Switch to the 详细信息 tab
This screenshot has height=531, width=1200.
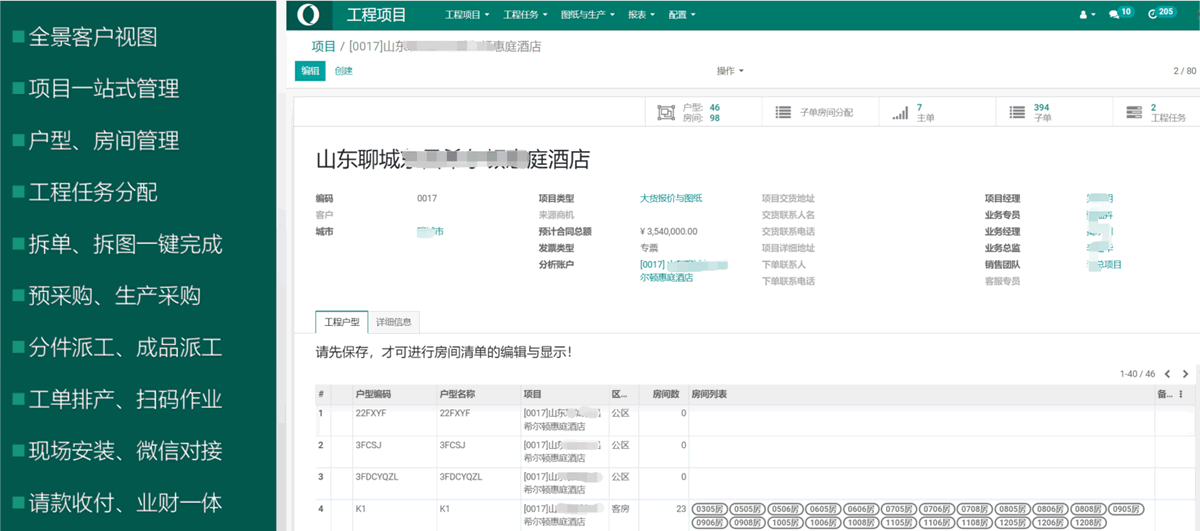click(x=394, y=323)
